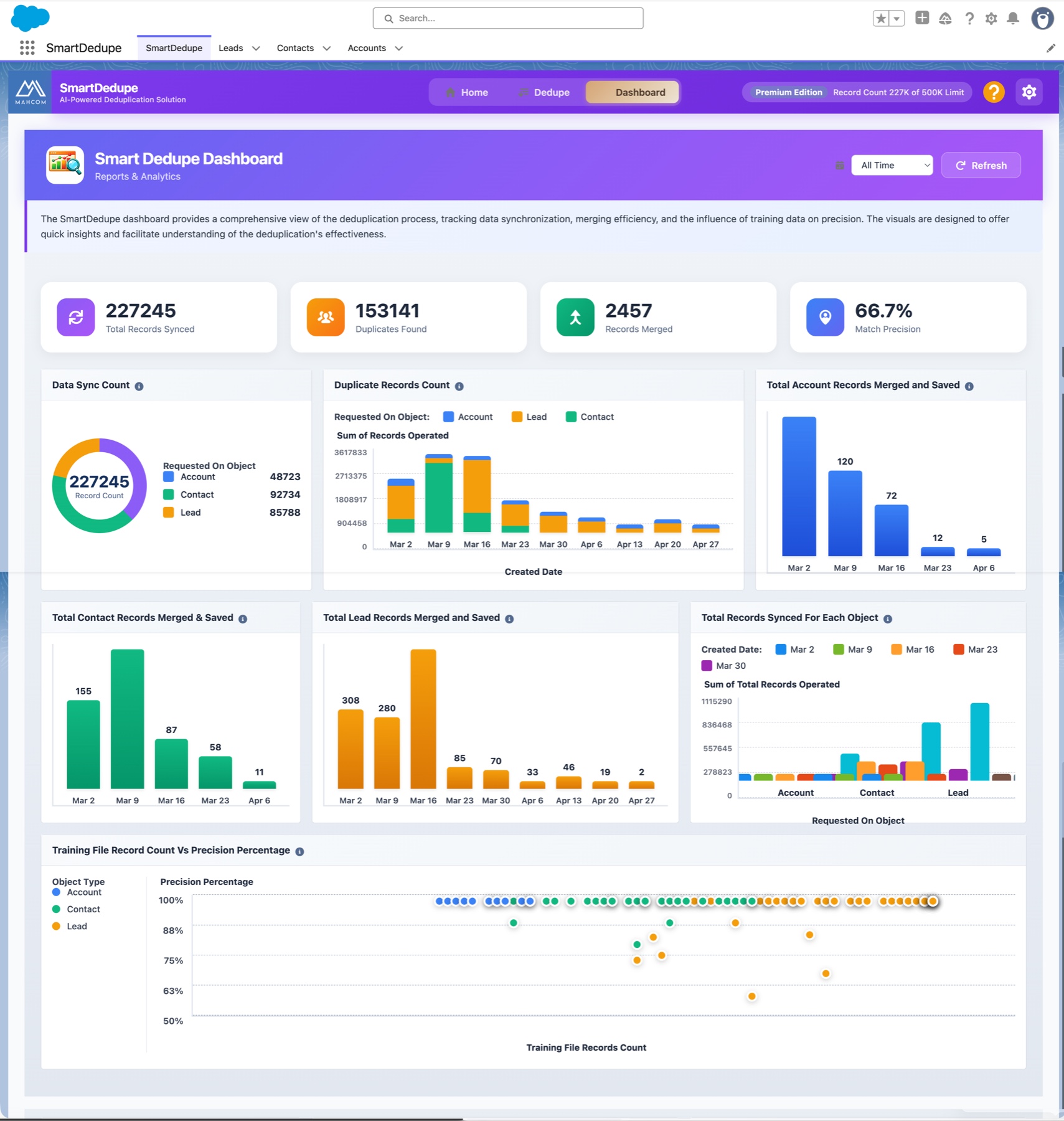Toggle the Mar 30 legend in Total Records Synced chart
The width and height of the screenshot is (1064, 1121).
tap(724, 665)
